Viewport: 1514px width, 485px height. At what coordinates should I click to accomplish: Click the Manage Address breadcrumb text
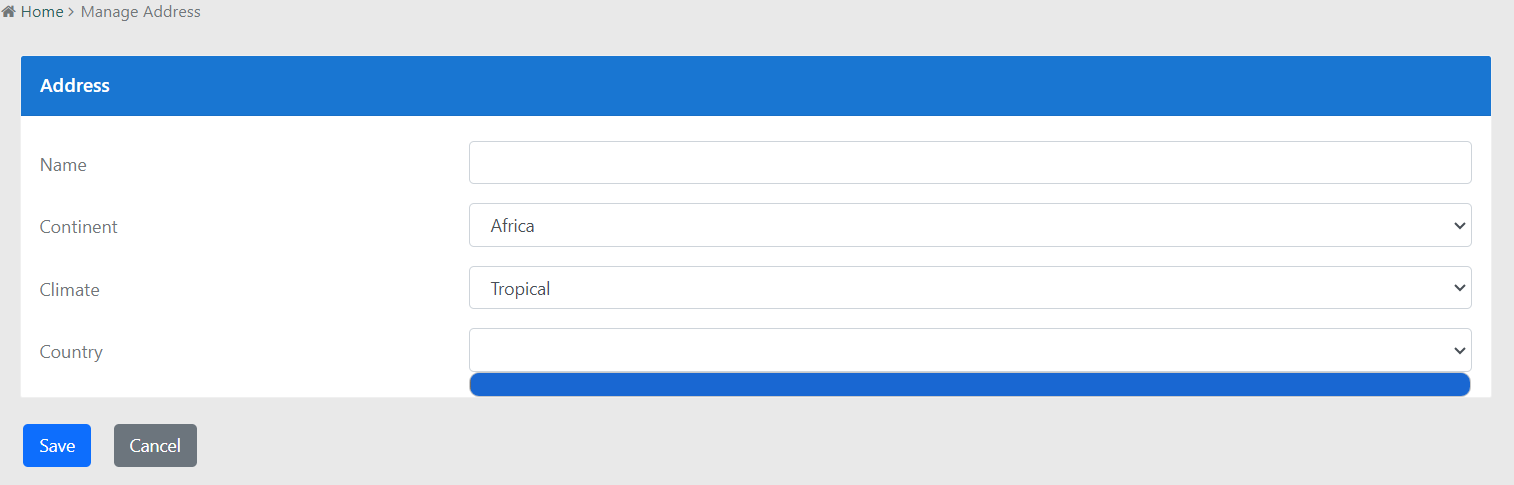[140, 12]
